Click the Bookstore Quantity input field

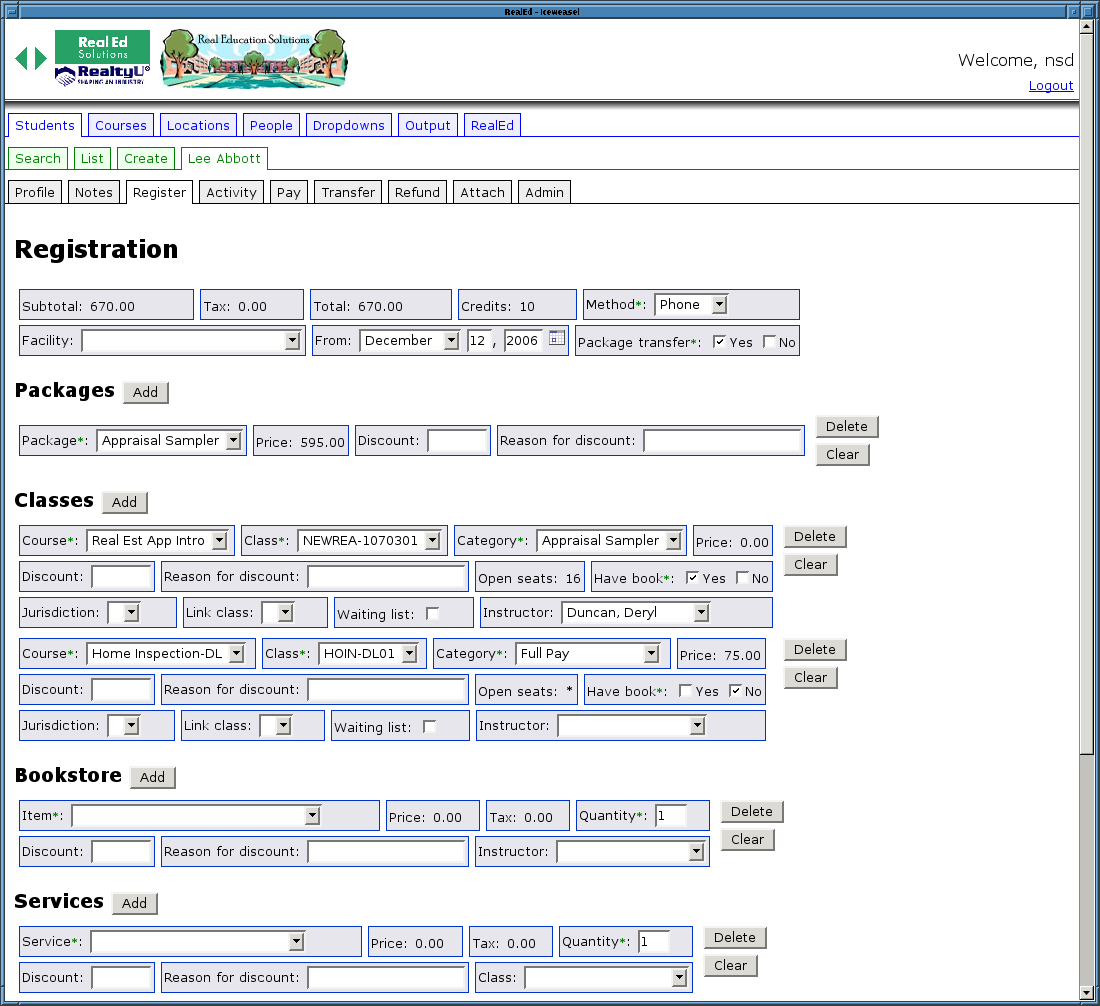coord(671,816)
